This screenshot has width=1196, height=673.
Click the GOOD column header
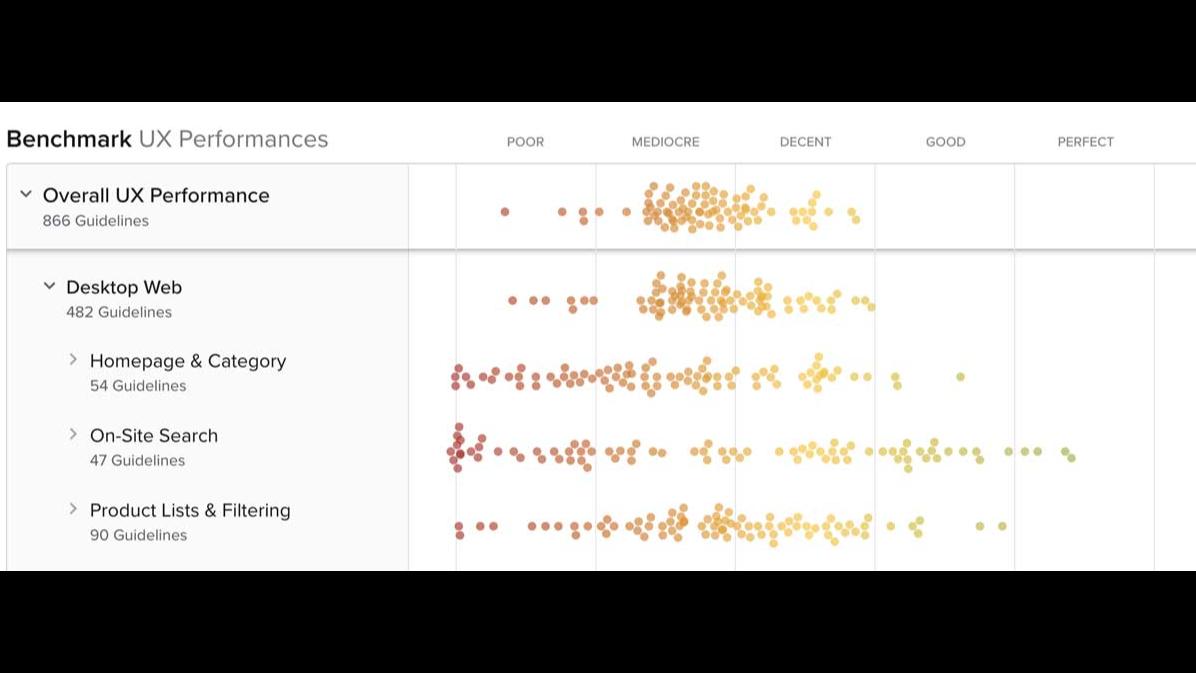coord(945,142)
